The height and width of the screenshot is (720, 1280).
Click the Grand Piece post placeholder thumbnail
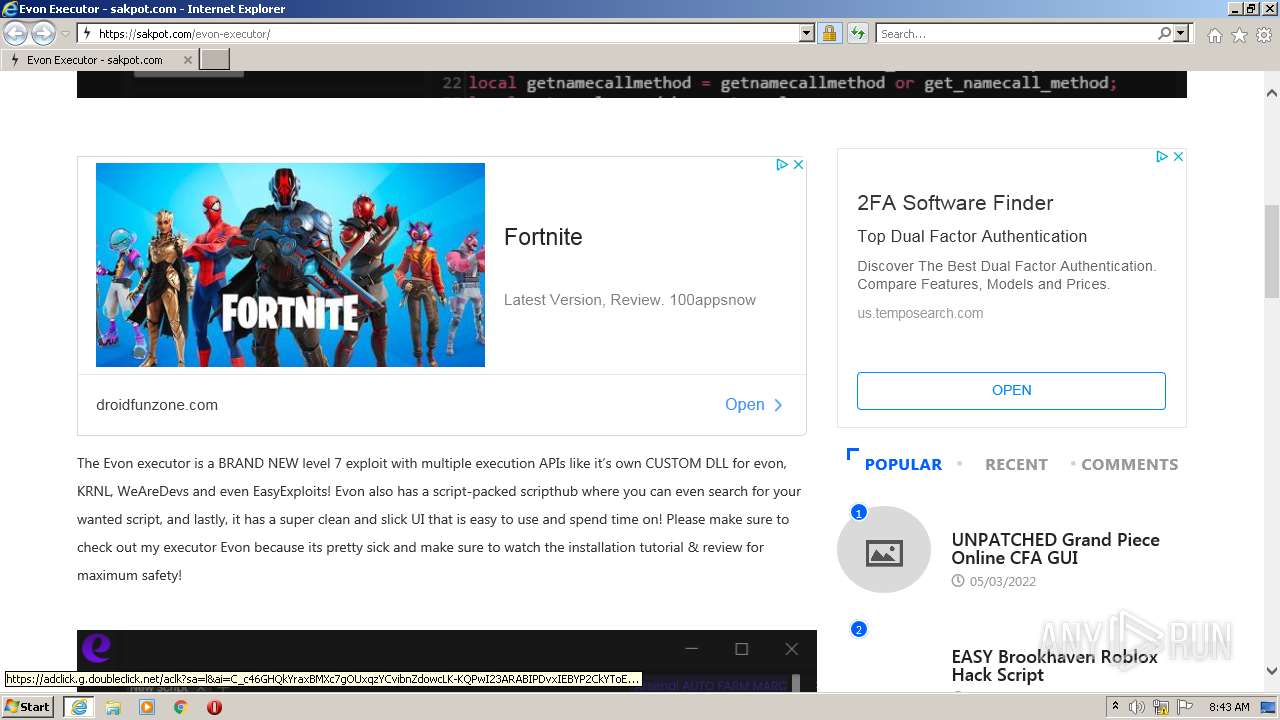point(884,551)
